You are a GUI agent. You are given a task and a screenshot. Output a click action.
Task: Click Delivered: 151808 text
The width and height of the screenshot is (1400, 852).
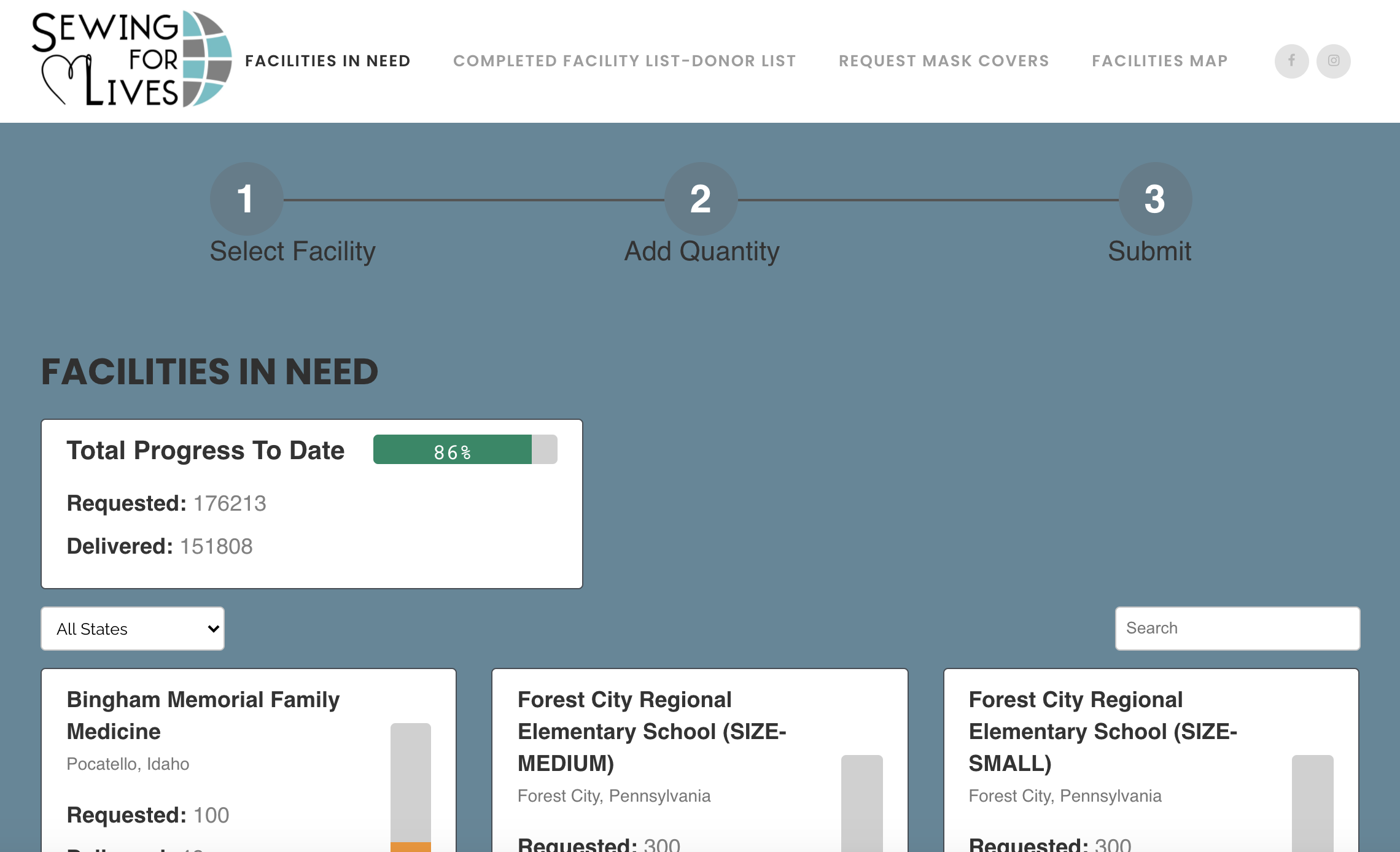[x=160, y=546]
